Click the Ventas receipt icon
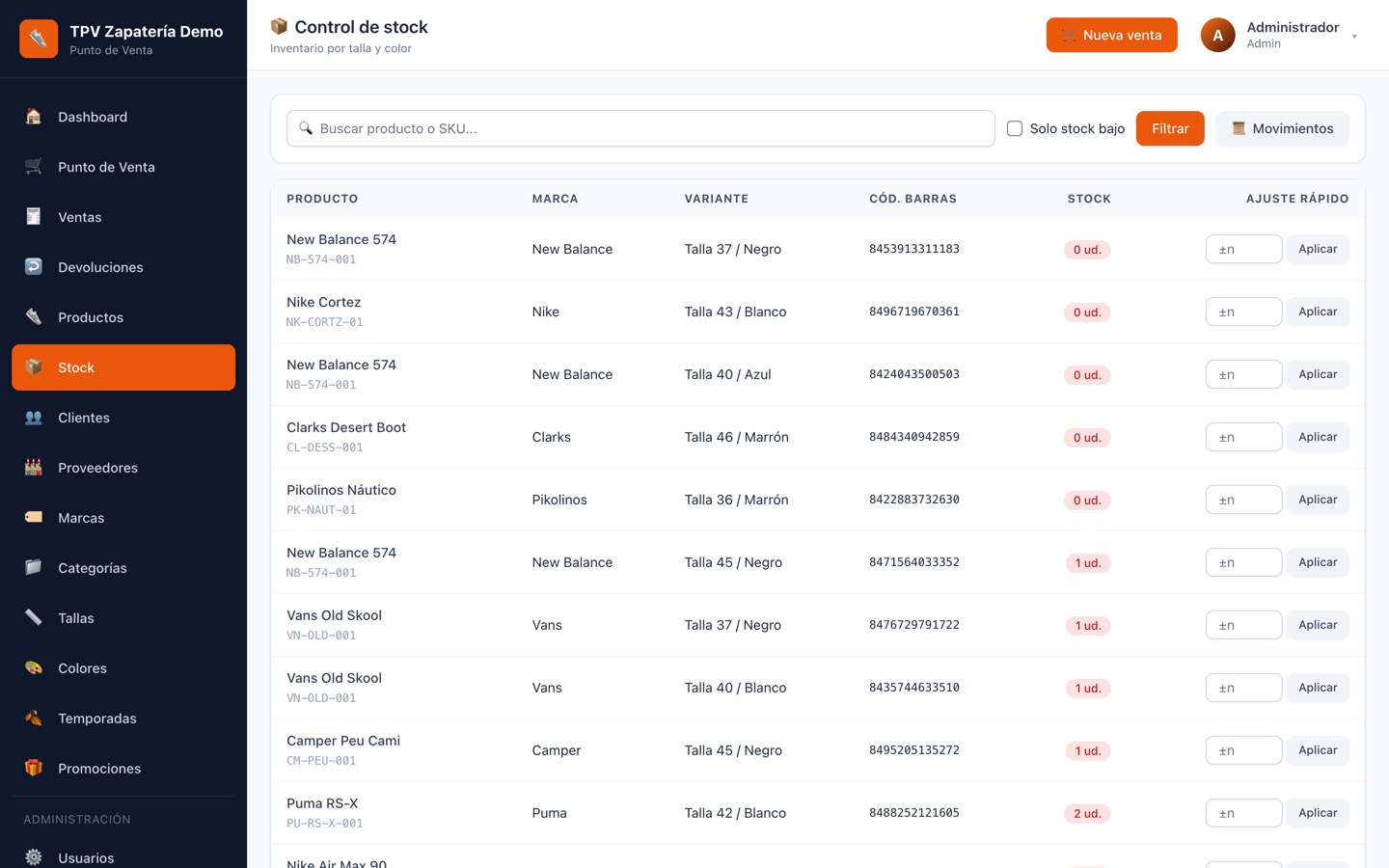 click(34, 217)
